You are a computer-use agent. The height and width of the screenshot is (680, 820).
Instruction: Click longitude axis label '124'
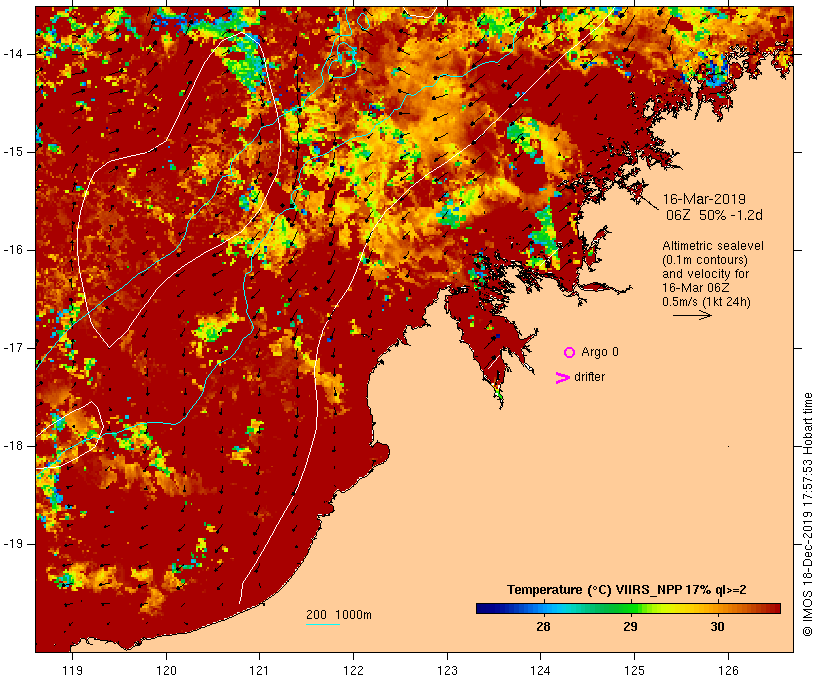pyautogui.click(x=541, y=670)
